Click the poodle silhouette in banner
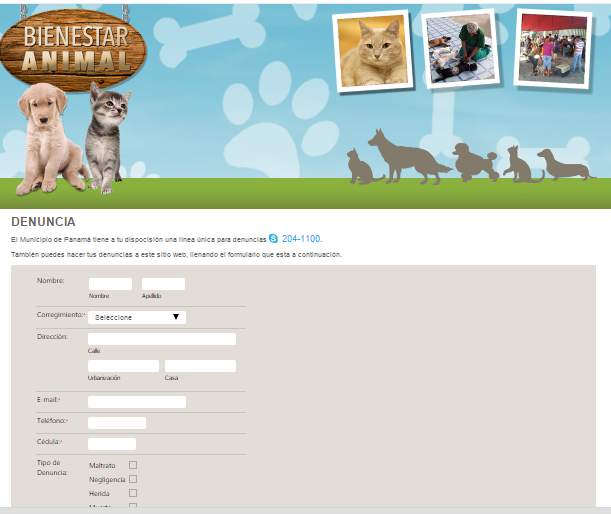The width and height of the screenshot is (611, 514). [x=475, y=162]
